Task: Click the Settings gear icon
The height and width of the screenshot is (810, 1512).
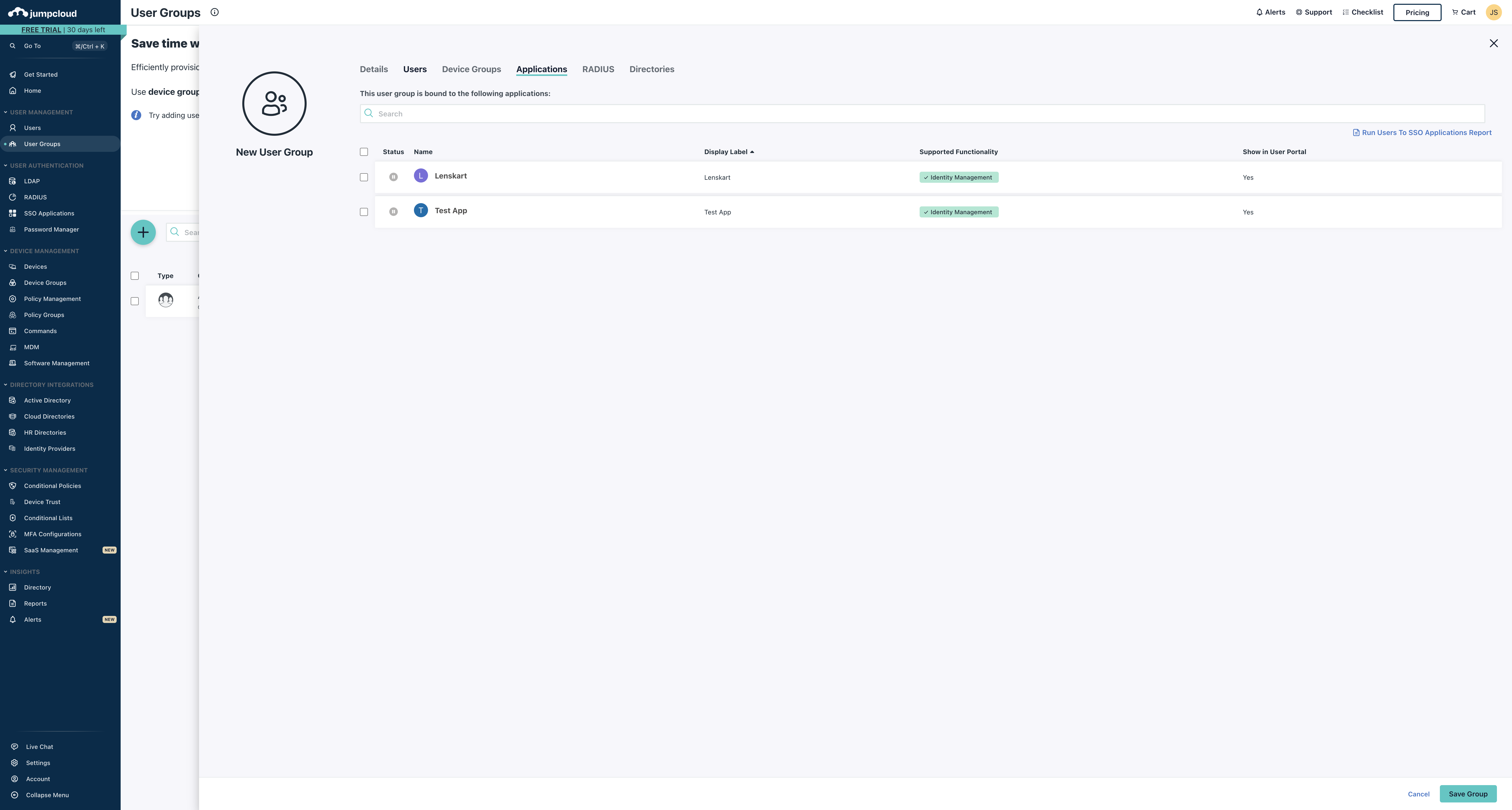Action: click(15, 763)
